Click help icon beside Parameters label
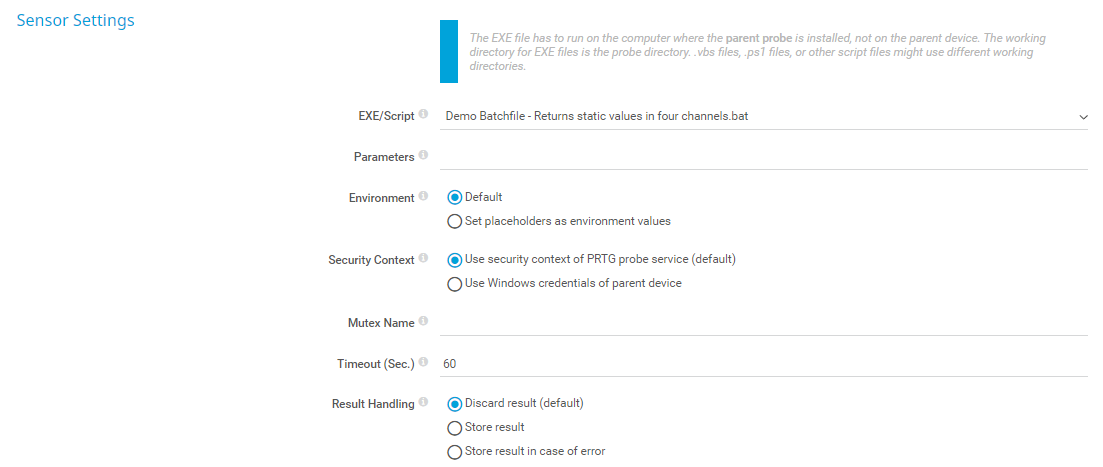 click(x=424, y=156)
